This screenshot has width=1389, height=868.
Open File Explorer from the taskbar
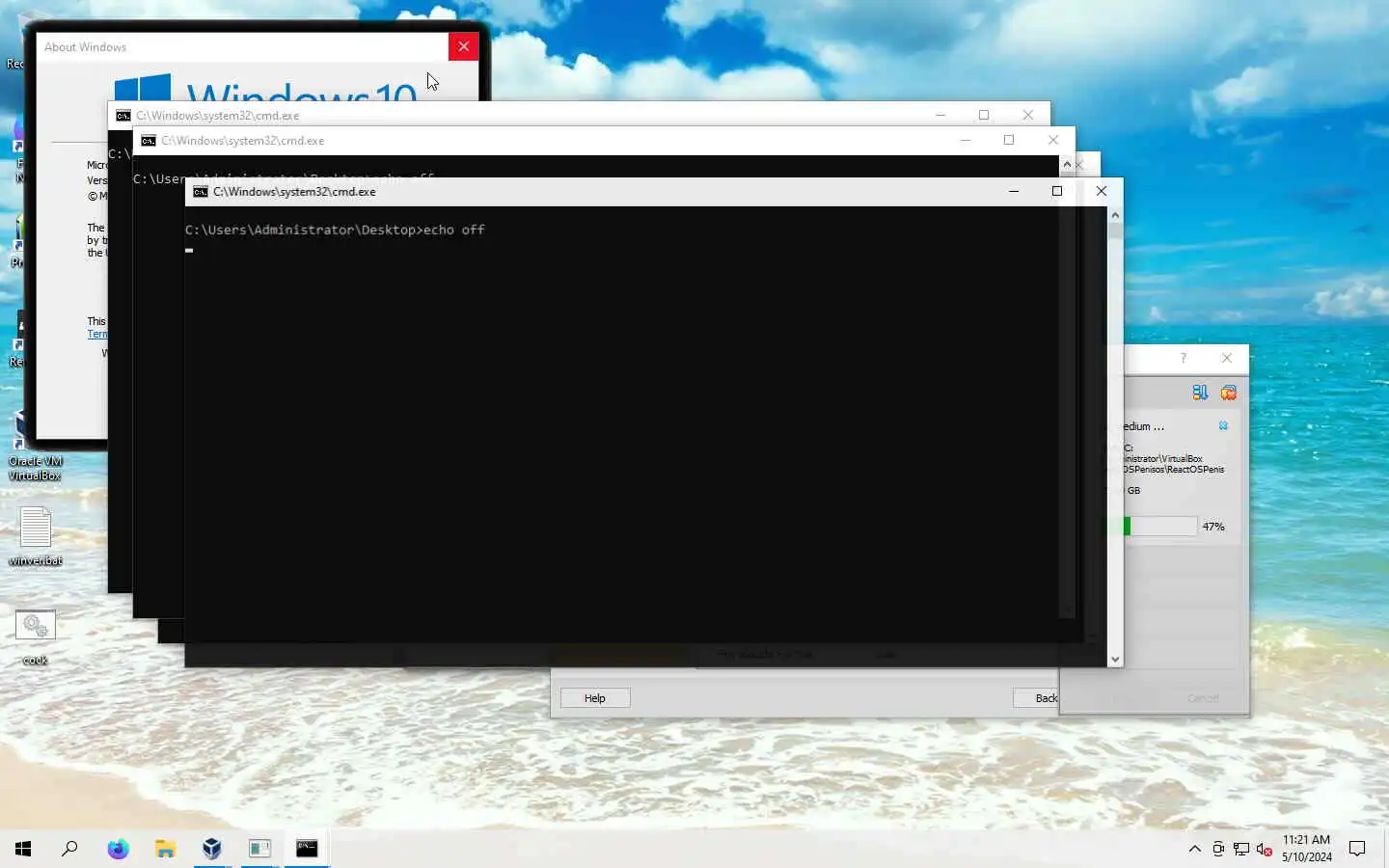click(x=166, y=849)
